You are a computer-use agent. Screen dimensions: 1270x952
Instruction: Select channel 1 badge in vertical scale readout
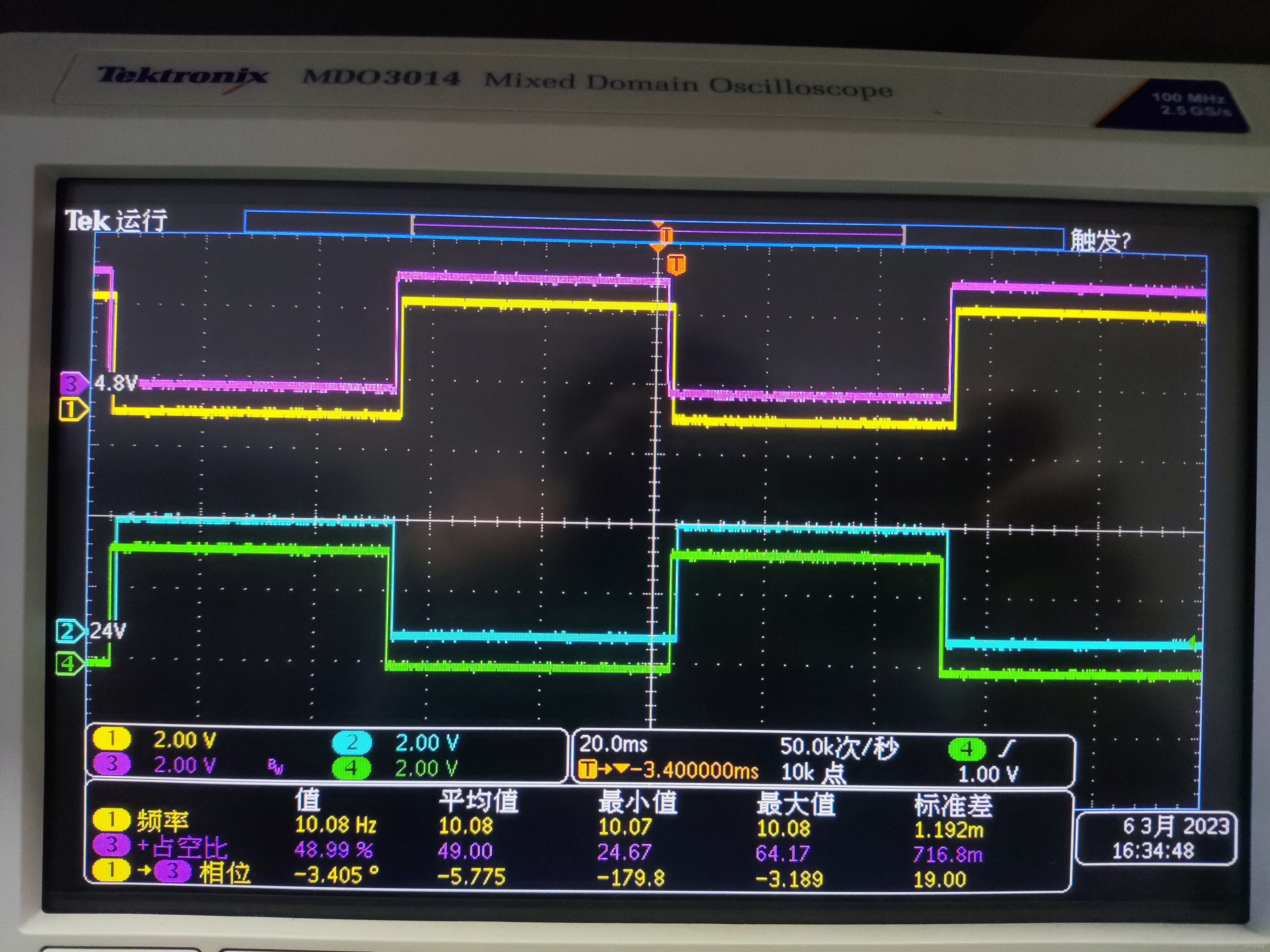pos(111,738)
